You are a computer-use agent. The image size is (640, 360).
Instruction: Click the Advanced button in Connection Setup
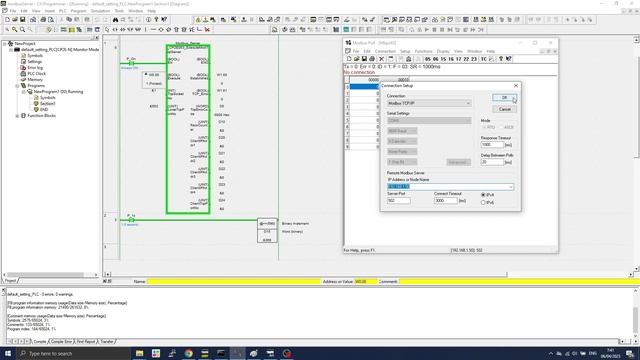click(458, 162)
